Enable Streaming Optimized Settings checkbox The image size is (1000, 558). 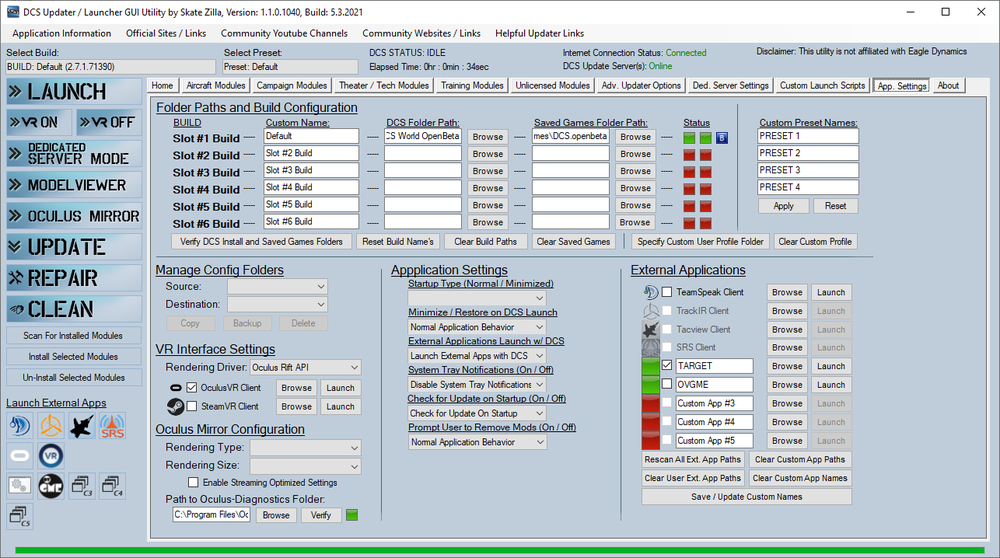pos(193,482)
